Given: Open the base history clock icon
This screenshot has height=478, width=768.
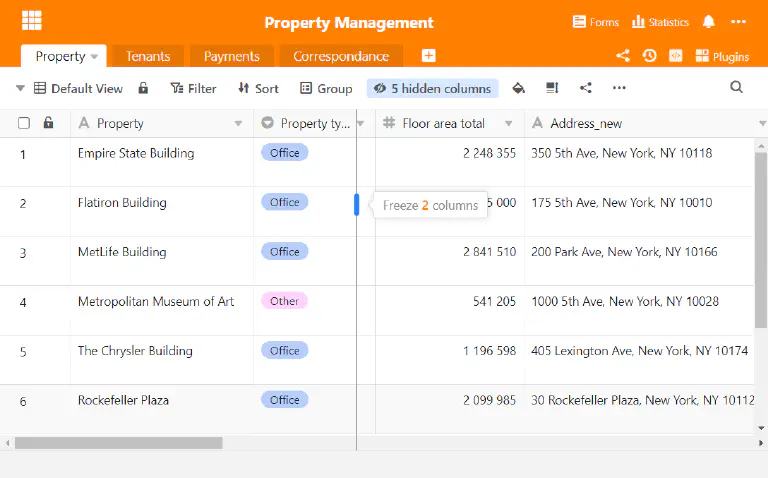Looking at the screenshot, I should coord(649,56).
